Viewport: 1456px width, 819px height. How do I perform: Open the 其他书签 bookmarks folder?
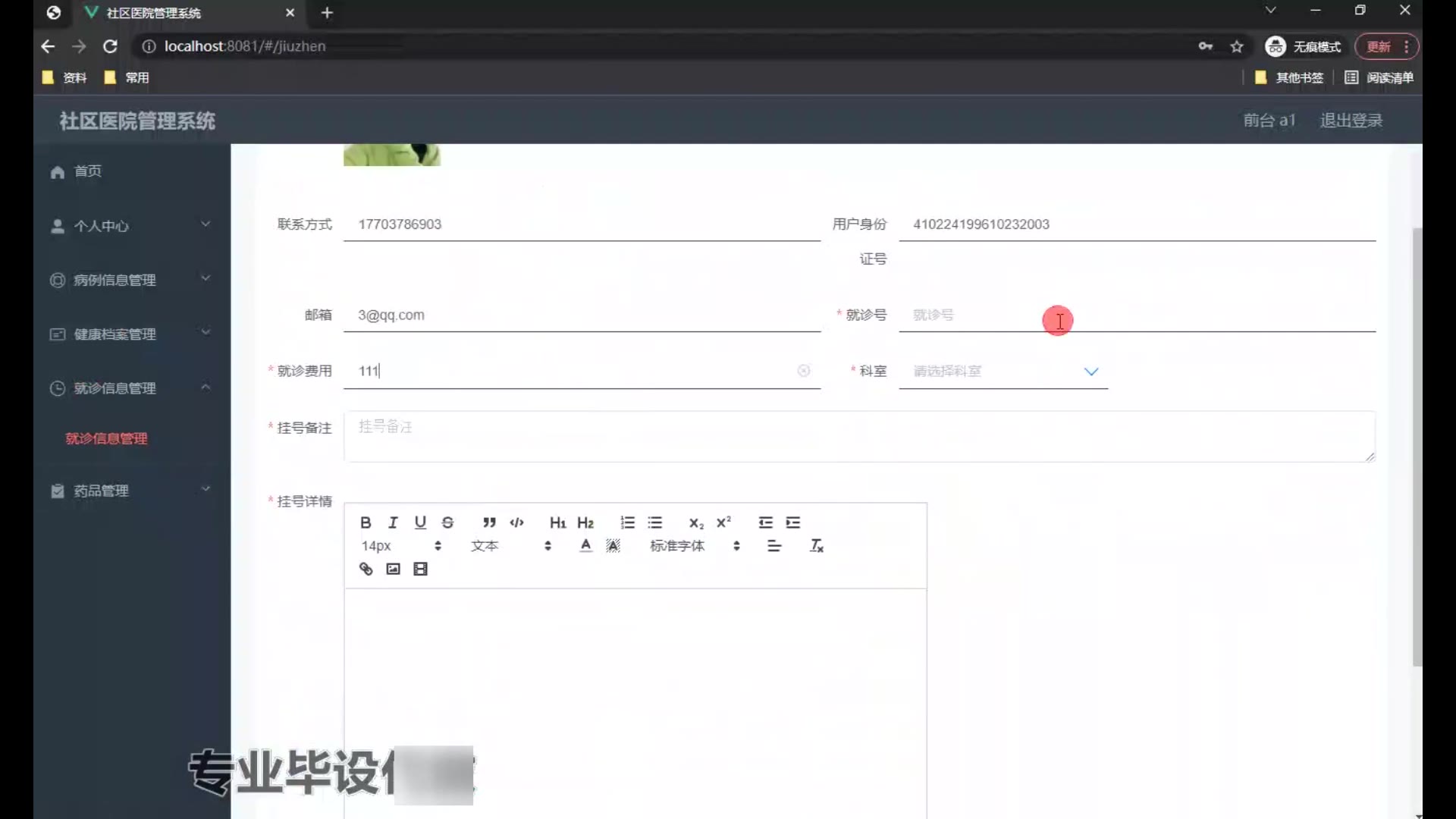[x=1289, y=77]
